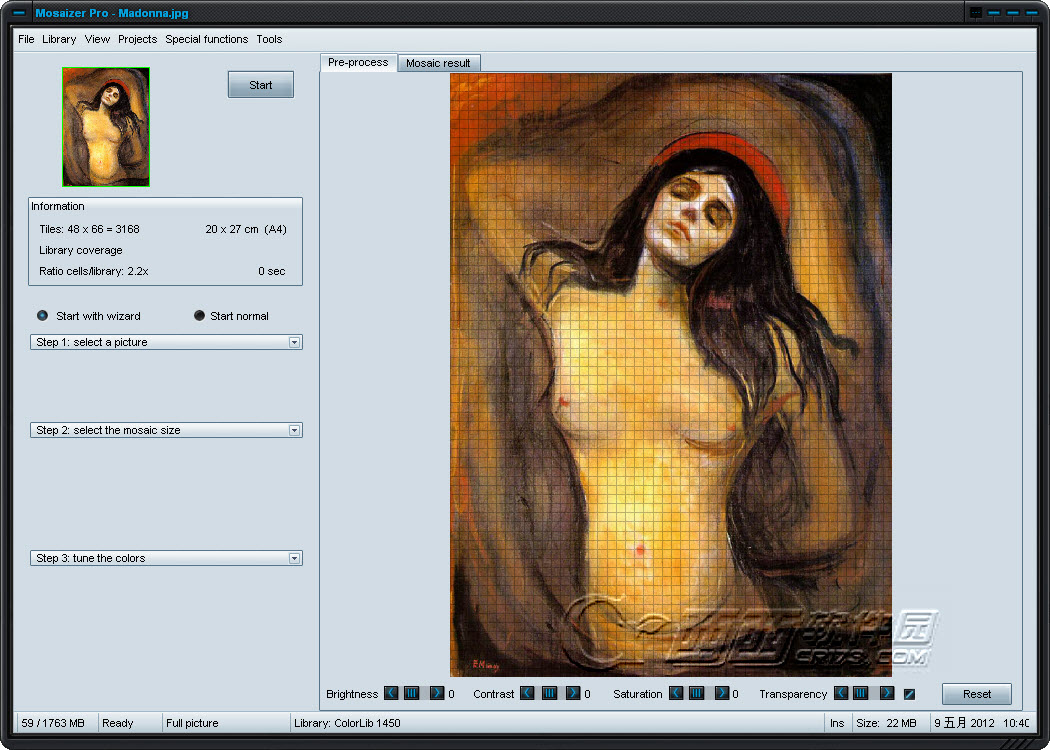Increase saturation with the right arrow
The image size is (1050, 750).
coord(722,693)
